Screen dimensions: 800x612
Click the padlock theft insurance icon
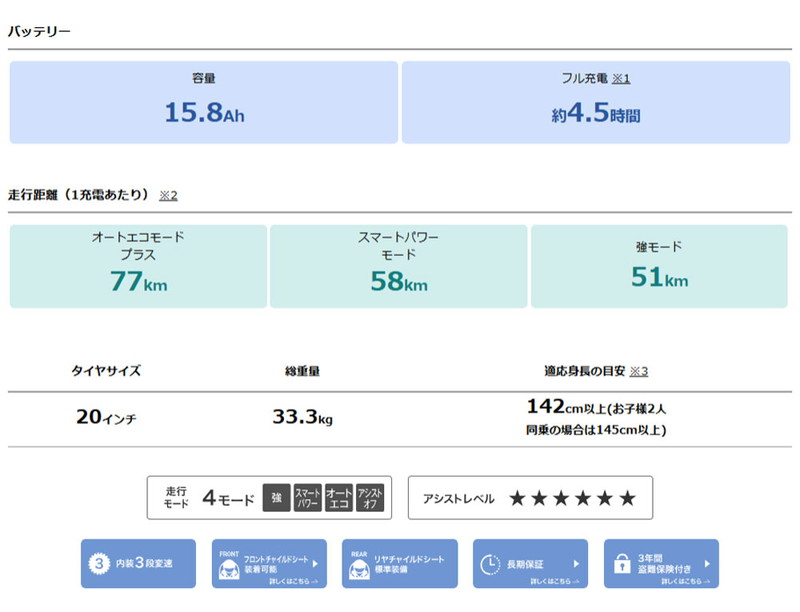click(621, 564)
